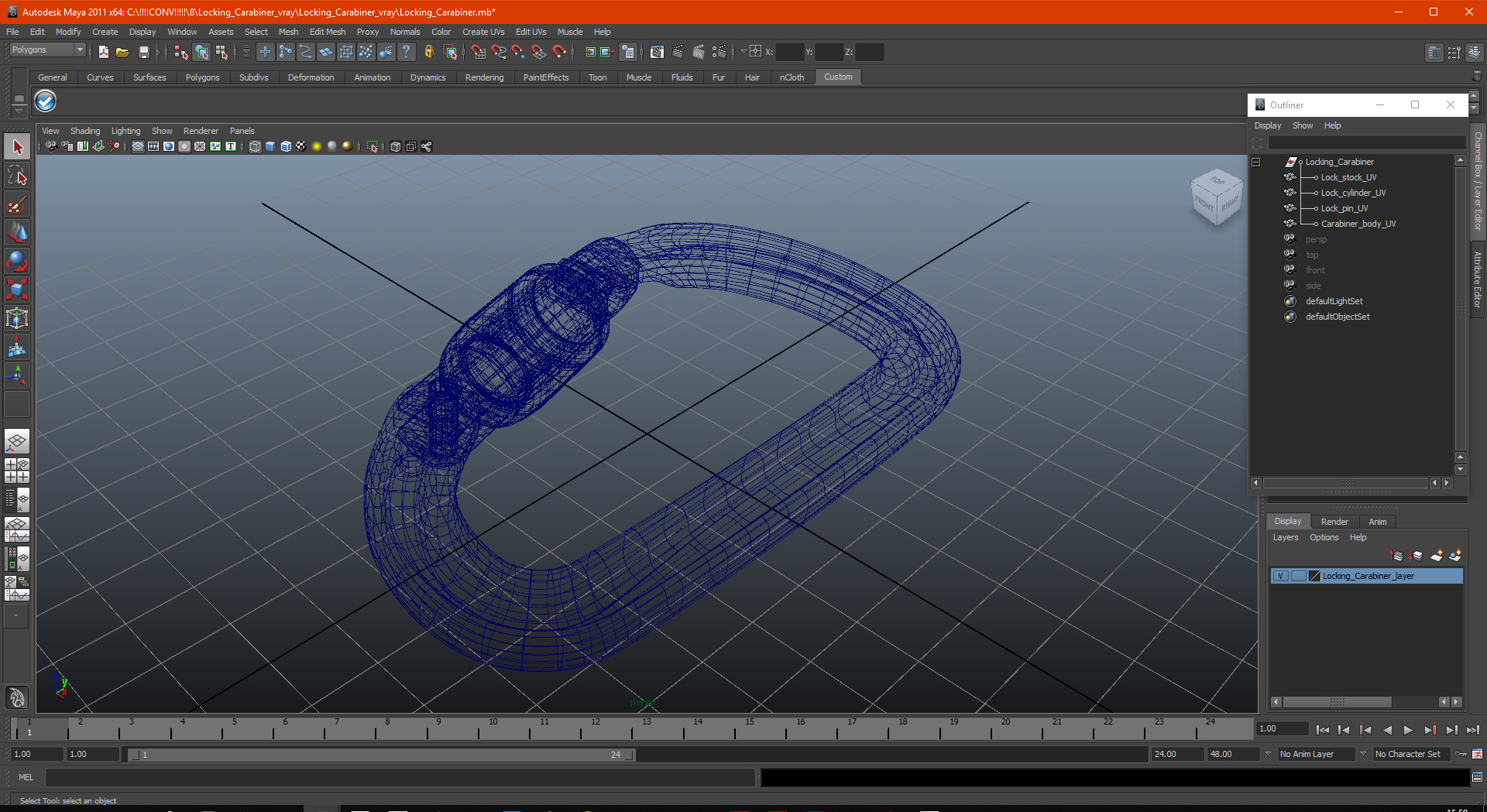Pick the Scale tool

[17, 290]
